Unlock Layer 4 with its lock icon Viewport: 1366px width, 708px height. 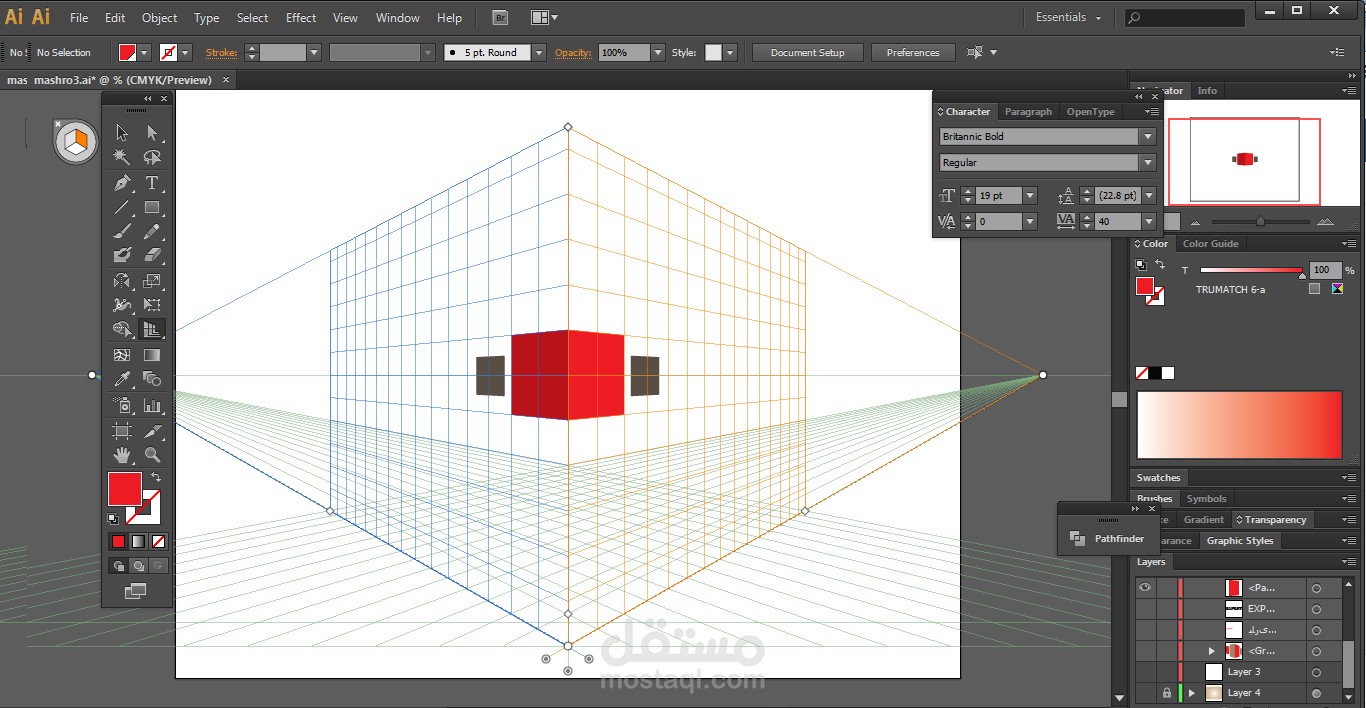pos(1166,693)
